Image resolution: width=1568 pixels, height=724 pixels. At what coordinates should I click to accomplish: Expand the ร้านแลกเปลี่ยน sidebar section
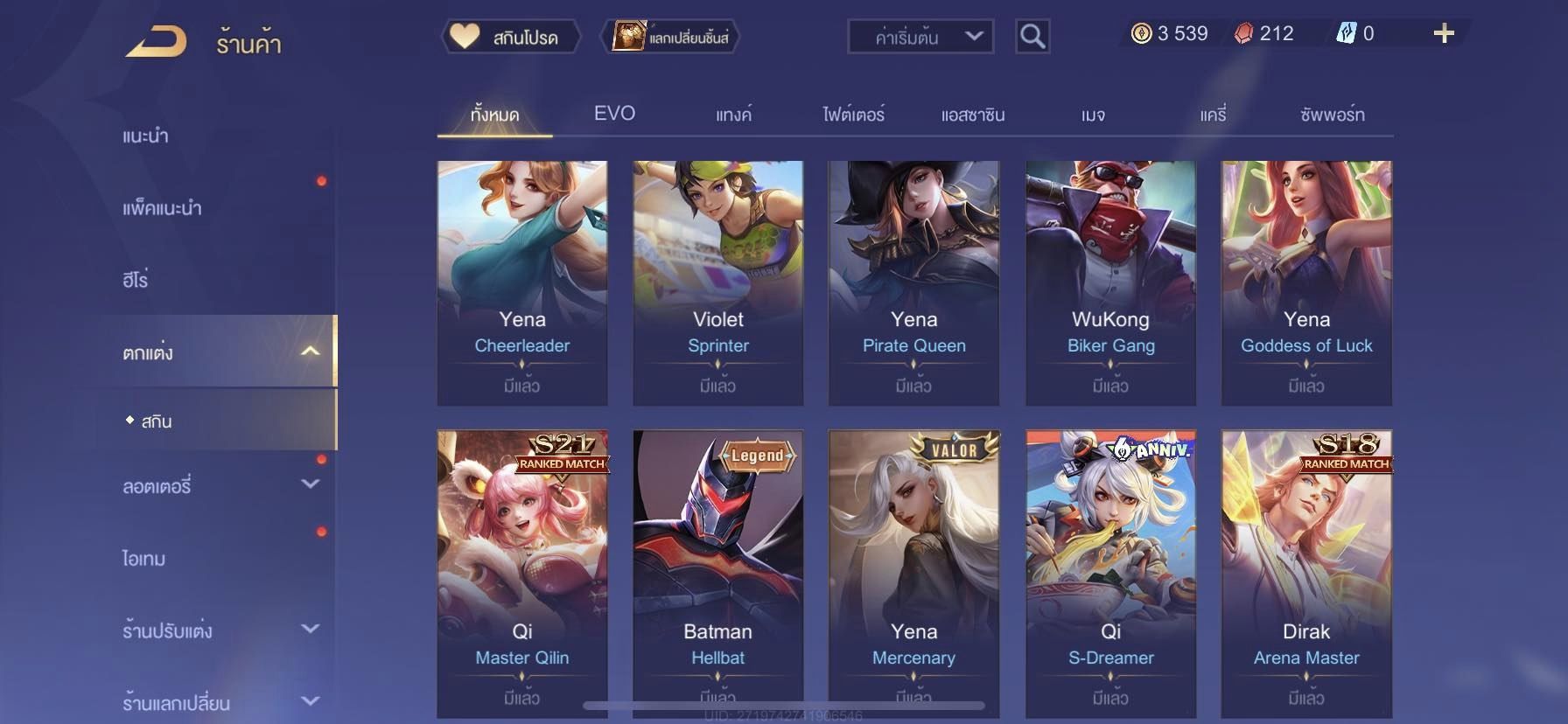pyautogui.click(x=311, y=700)
